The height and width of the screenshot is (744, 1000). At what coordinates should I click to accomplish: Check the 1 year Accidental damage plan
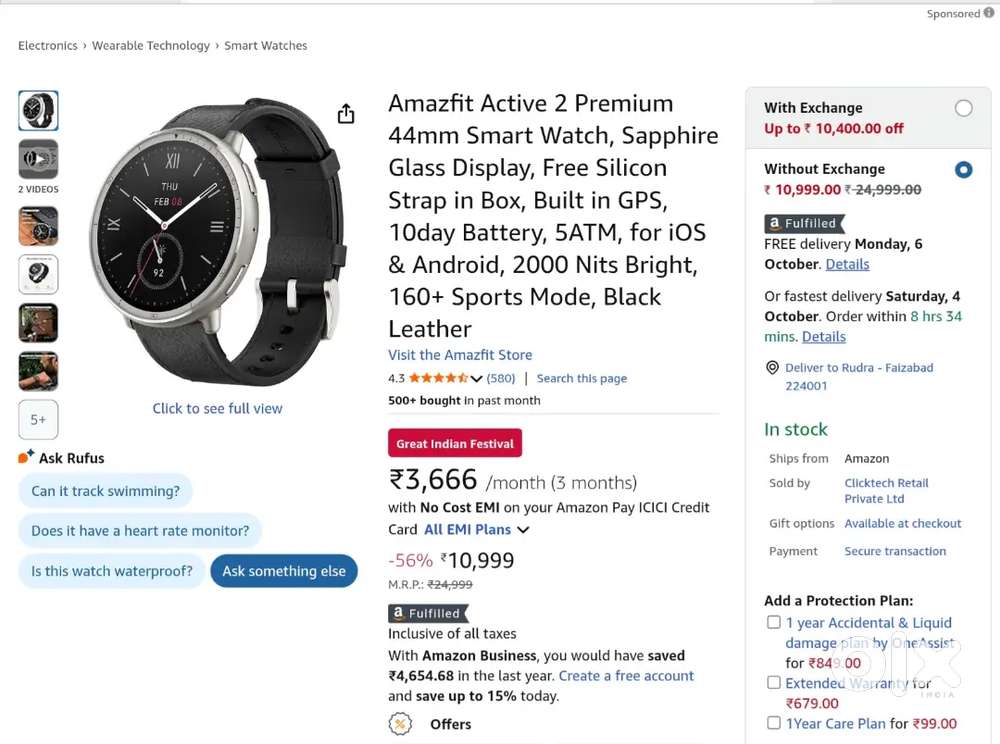pyautogui.click(x=774, y=622)
